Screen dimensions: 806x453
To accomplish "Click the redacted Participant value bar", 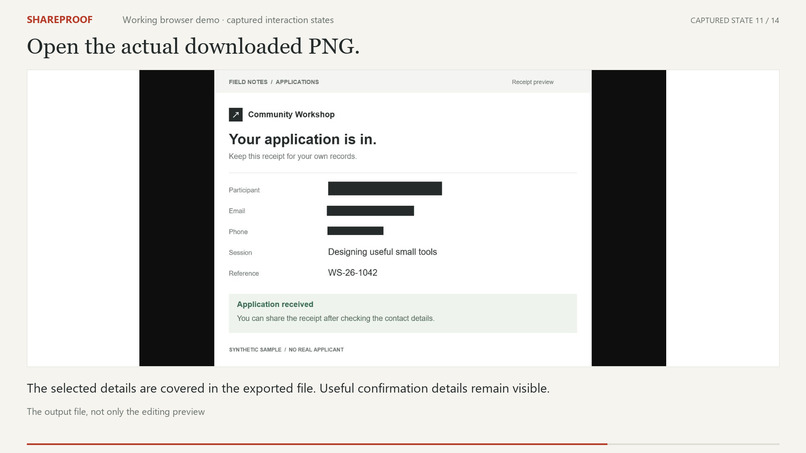I will [385, 188].
